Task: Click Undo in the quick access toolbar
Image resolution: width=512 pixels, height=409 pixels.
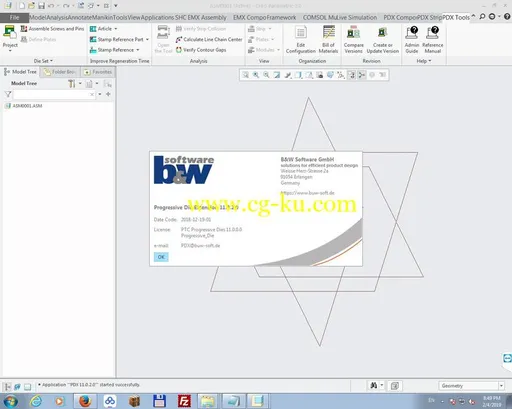Action: 51,6
